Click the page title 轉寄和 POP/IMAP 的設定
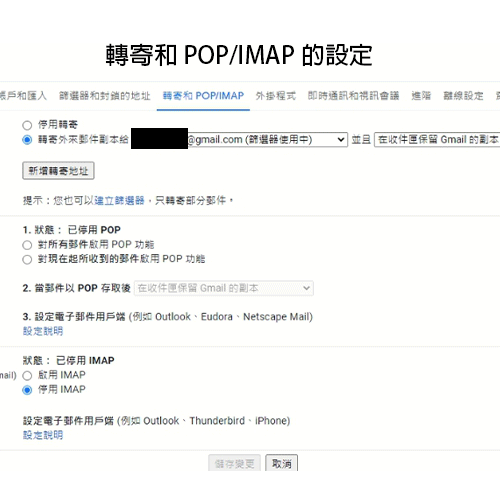The width and height of the screenshot is (500, 500). coord(239,55)
